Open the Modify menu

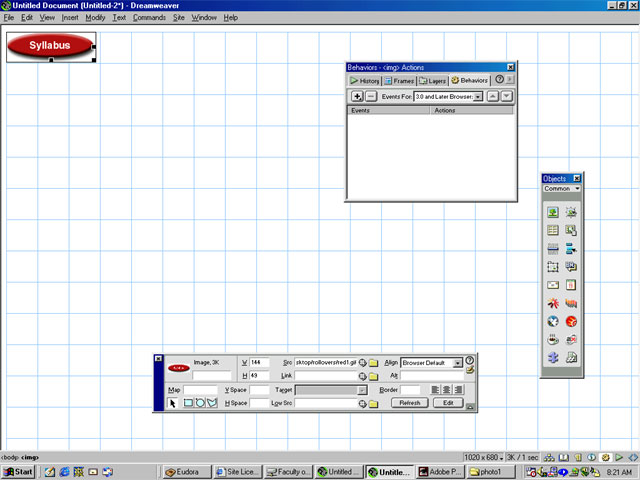click(95, 18)
